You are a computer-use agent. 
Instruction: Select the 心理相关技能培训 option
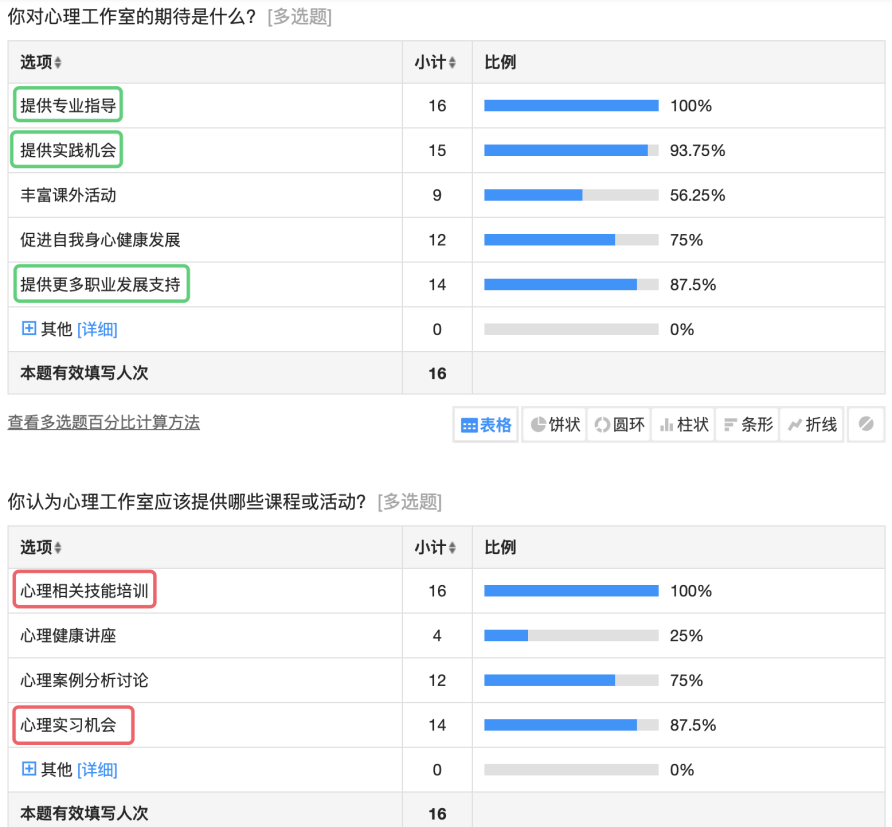pos(85,591)
